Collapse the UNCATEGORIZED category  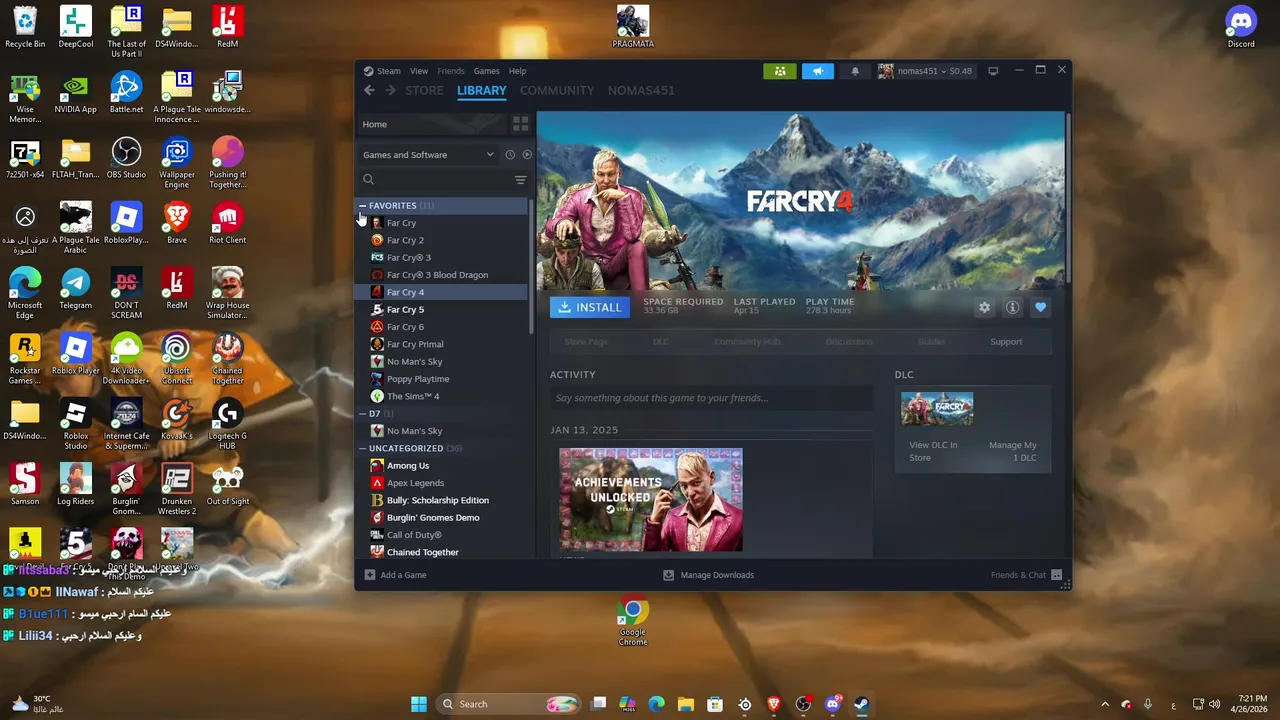(362, 449)
